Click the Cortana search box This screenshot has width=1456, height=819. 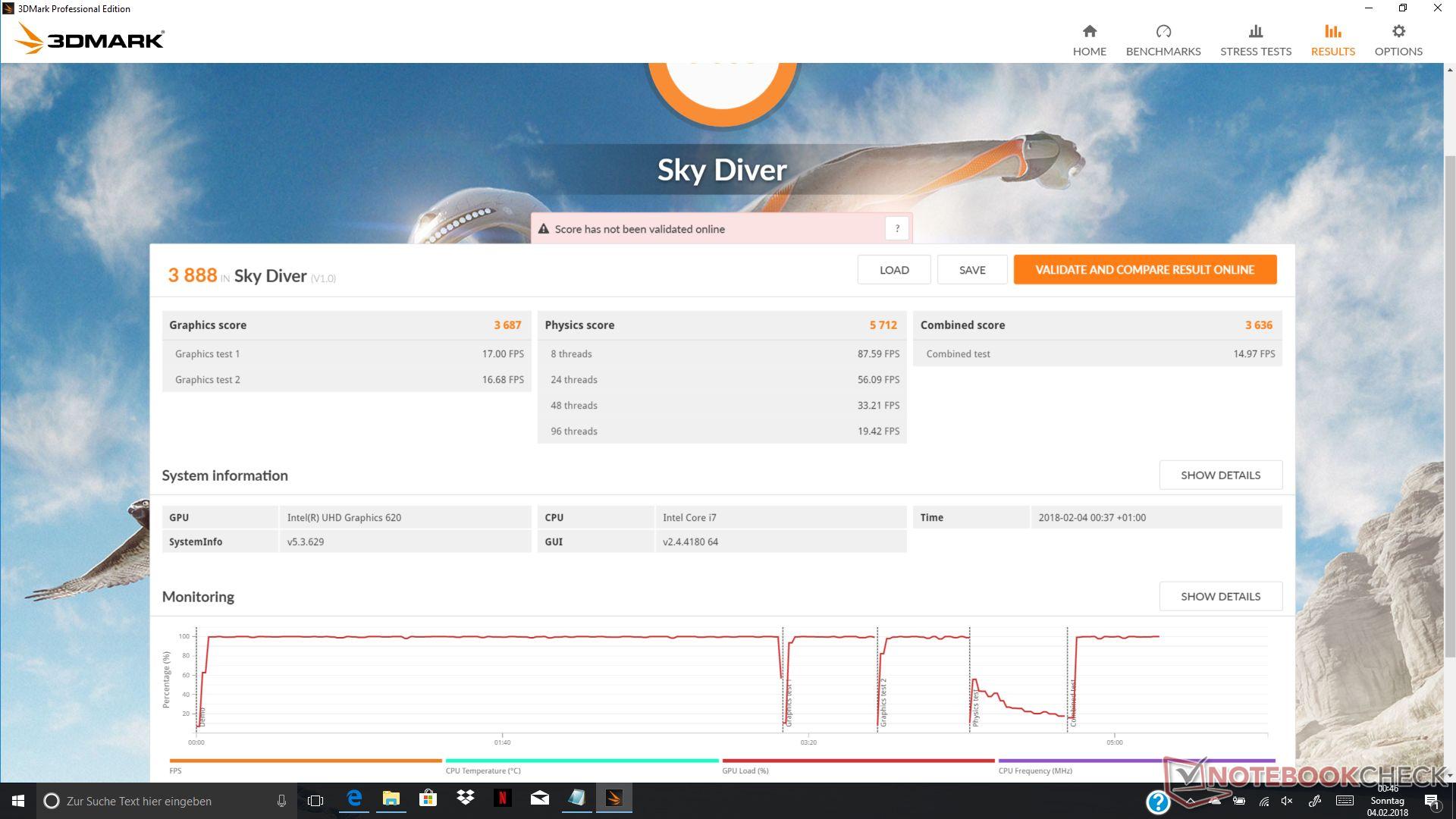pos(167,801)
